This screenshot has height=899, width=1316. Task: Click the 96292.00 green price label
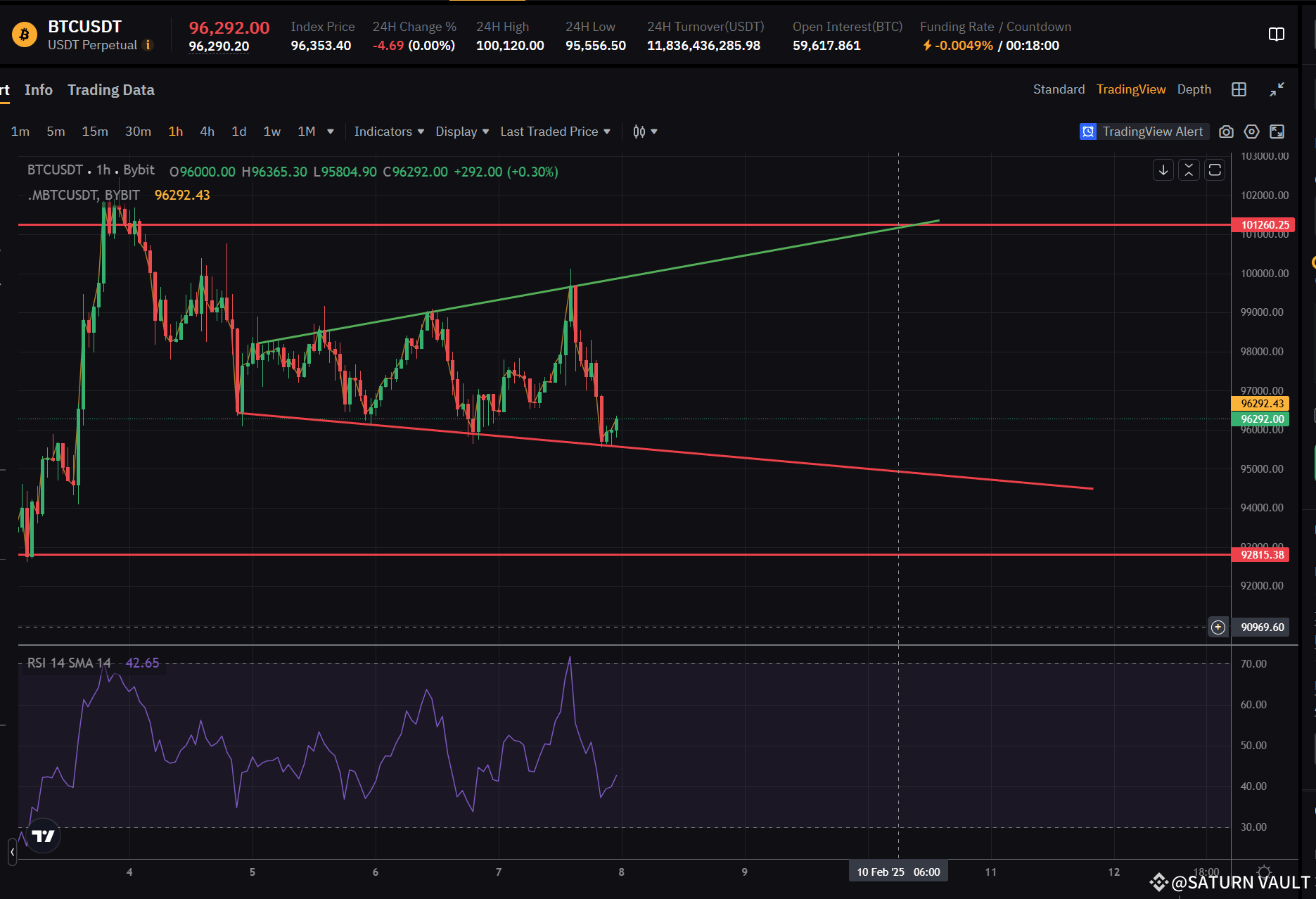click(x=1262, y=419)
